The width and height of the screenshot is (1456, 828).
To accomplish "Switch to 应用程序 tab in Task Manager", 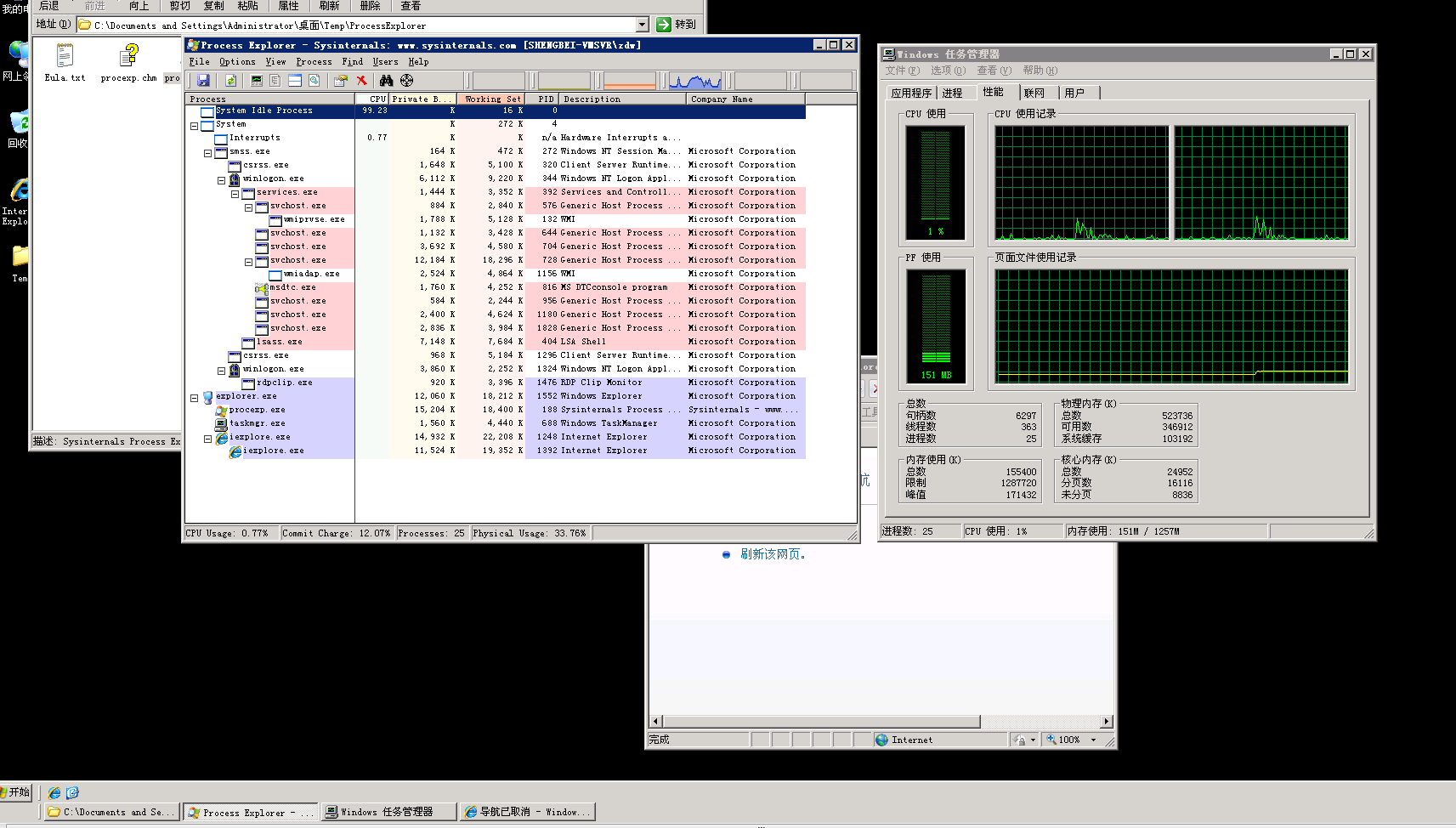I will (x=911, y=94).
